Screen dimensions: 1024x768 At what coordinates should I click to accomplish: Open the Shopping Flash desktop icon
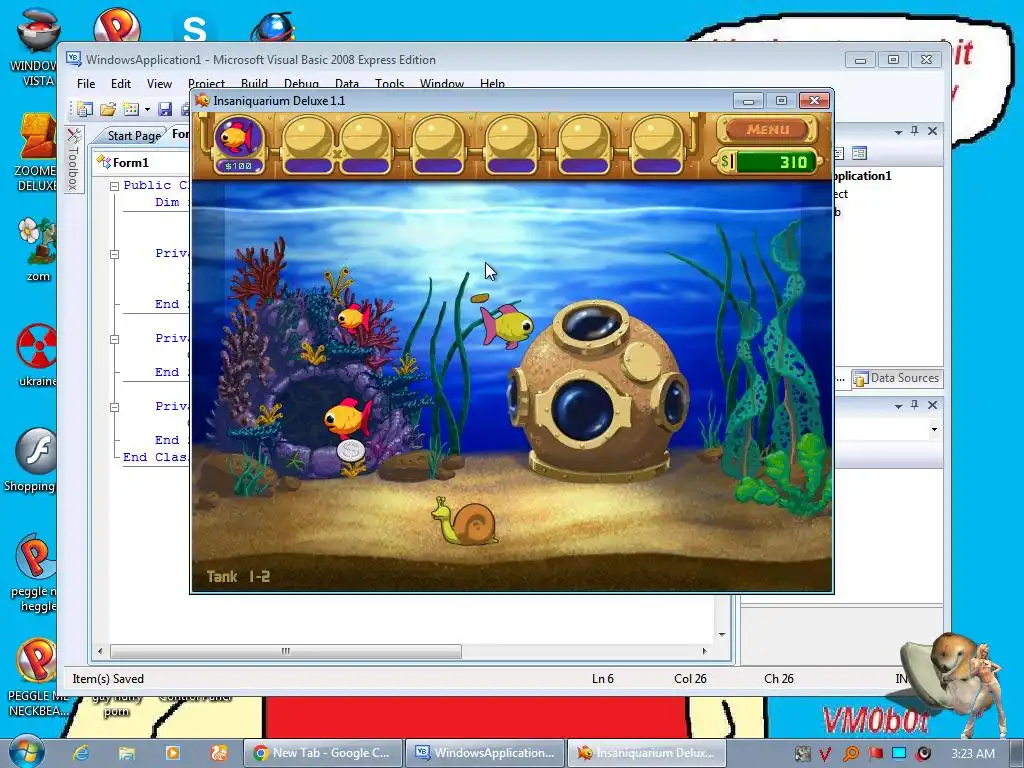pyautogui.click(x=33, y=460)
